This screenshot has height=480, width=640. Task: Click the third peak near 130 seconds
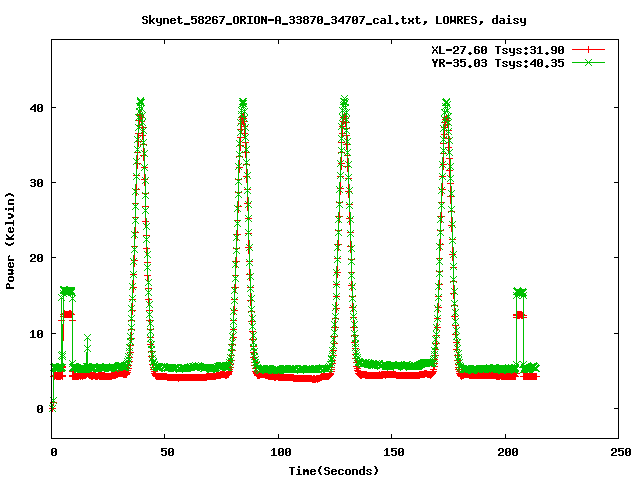click(344, 100)
